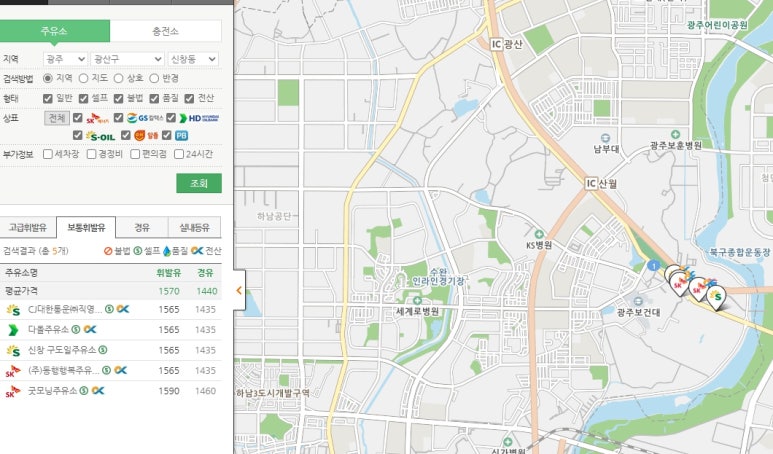
Task: Click the HD Hyundai Oilbank logo
Action: click(199, 118)
